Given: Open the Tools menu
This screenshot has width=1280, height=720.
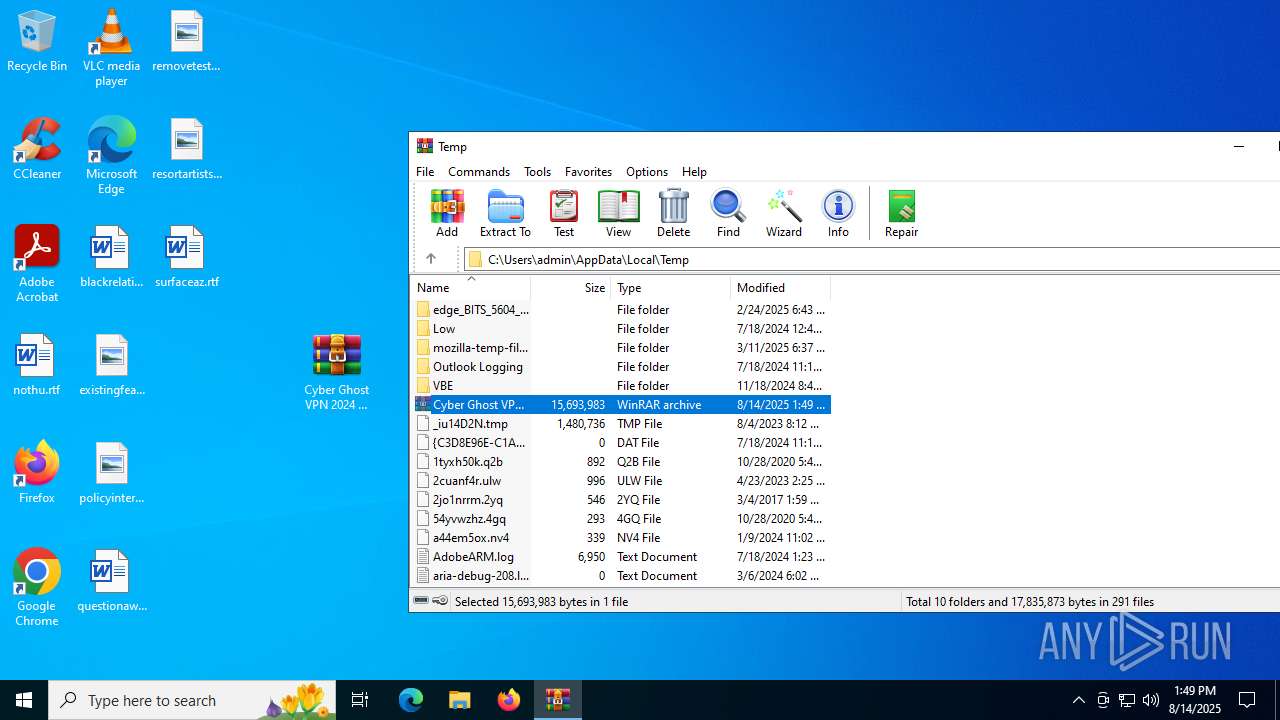Looking at the screenshot, I should [x=537, y=171].
